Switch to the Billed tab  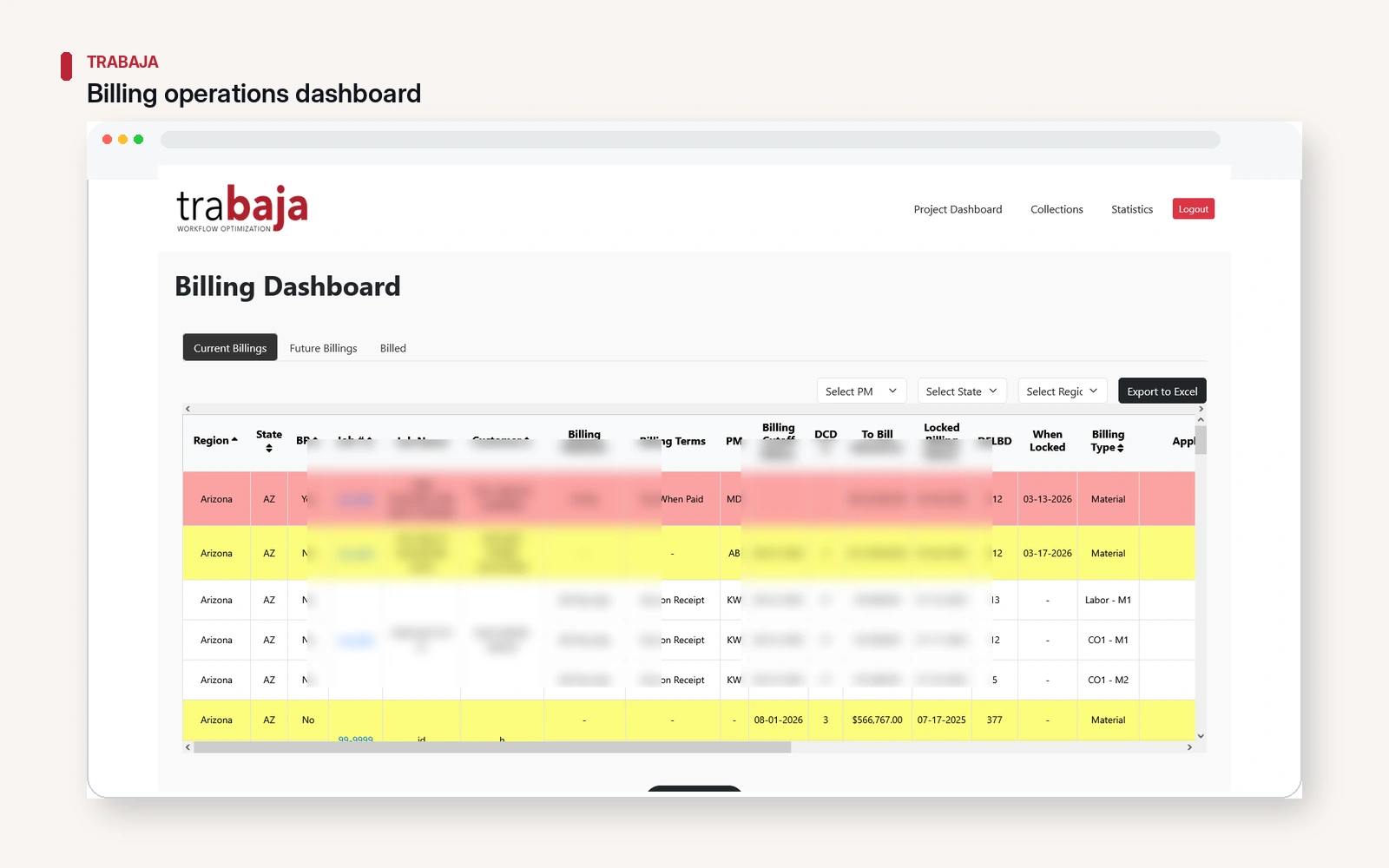click(x=392, y=348)
